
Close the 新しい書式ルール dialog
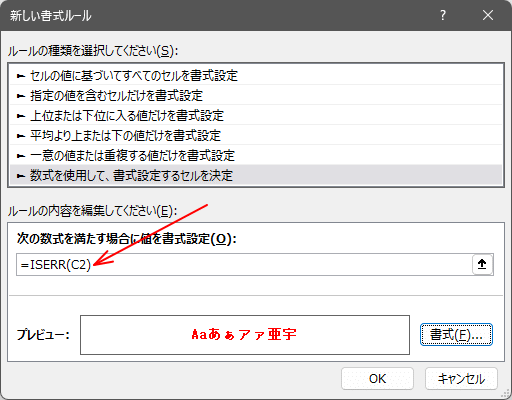488,15
